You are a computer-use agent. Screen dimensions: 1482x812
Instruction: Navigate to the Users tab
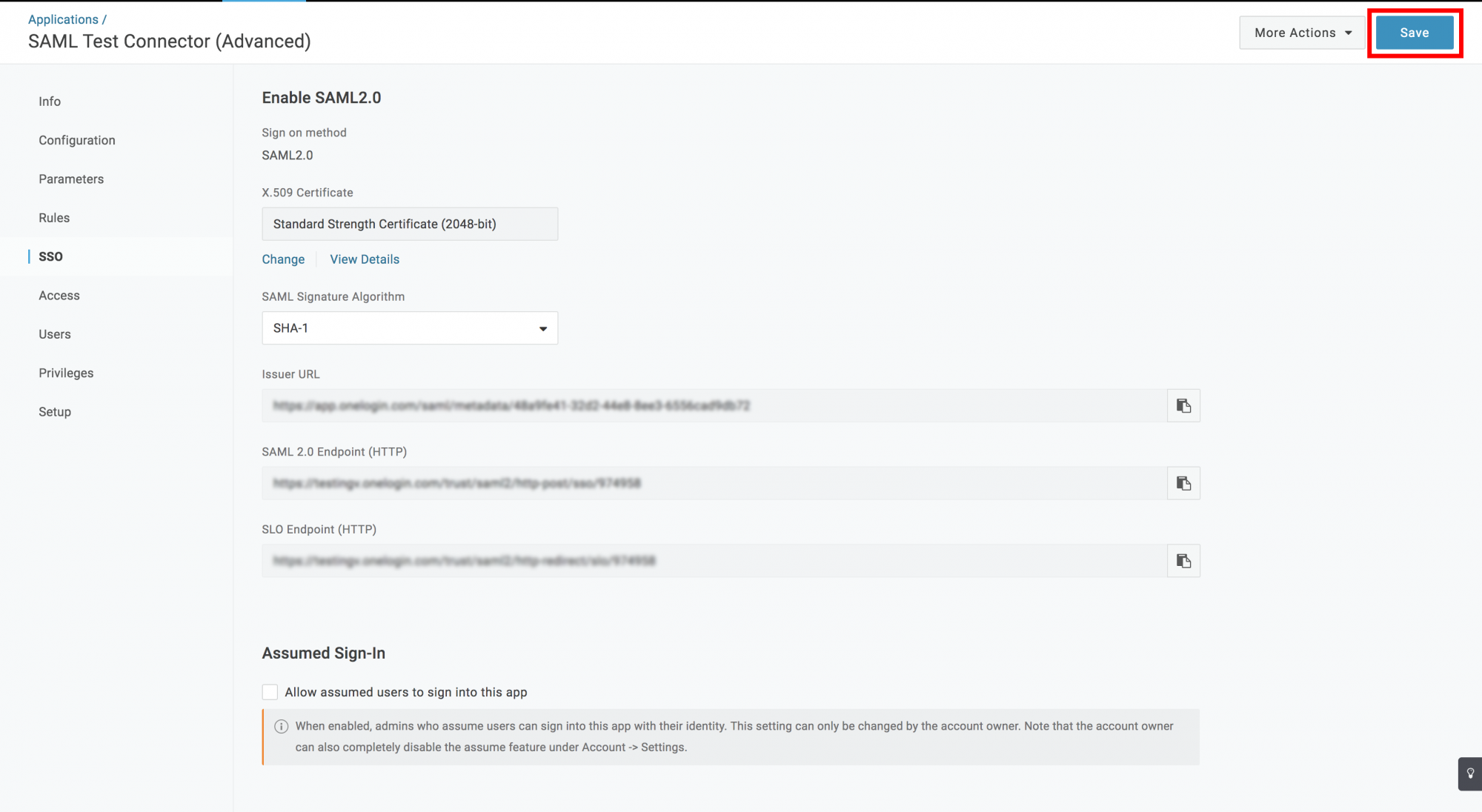[x=55, y=334]
